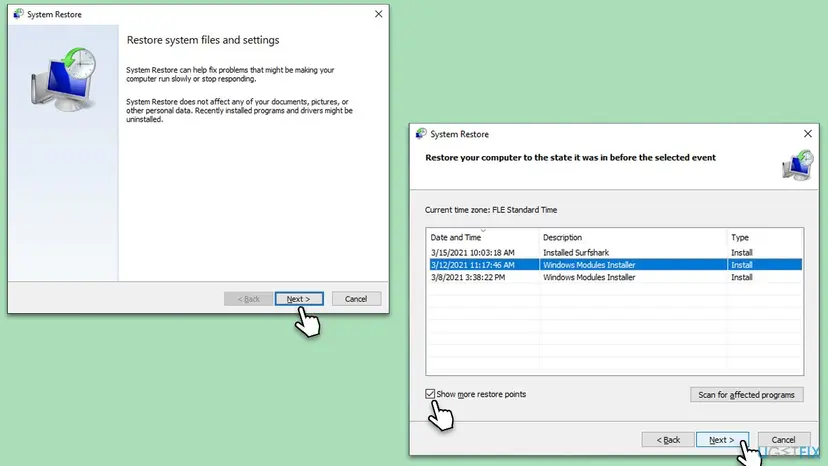Click Current time zone: FLE Standard Time text
The width and height of the screenshot is (828, 466).
tap(491, 210)
